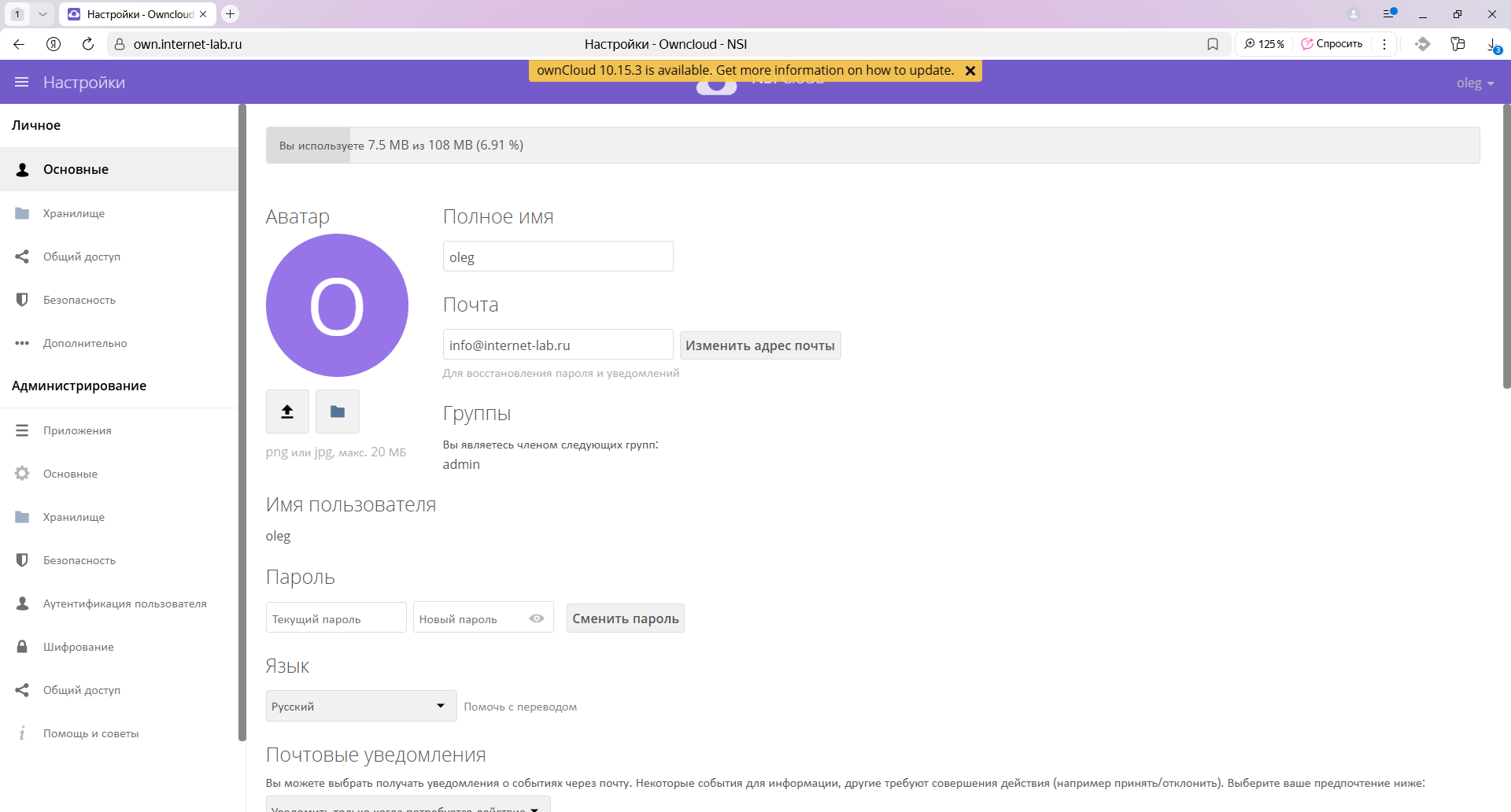This screenshot has width=1511, height=812.
Task: Click the upload avatar arrow icon
Action: pyautogui.click(x=287, y=412)
